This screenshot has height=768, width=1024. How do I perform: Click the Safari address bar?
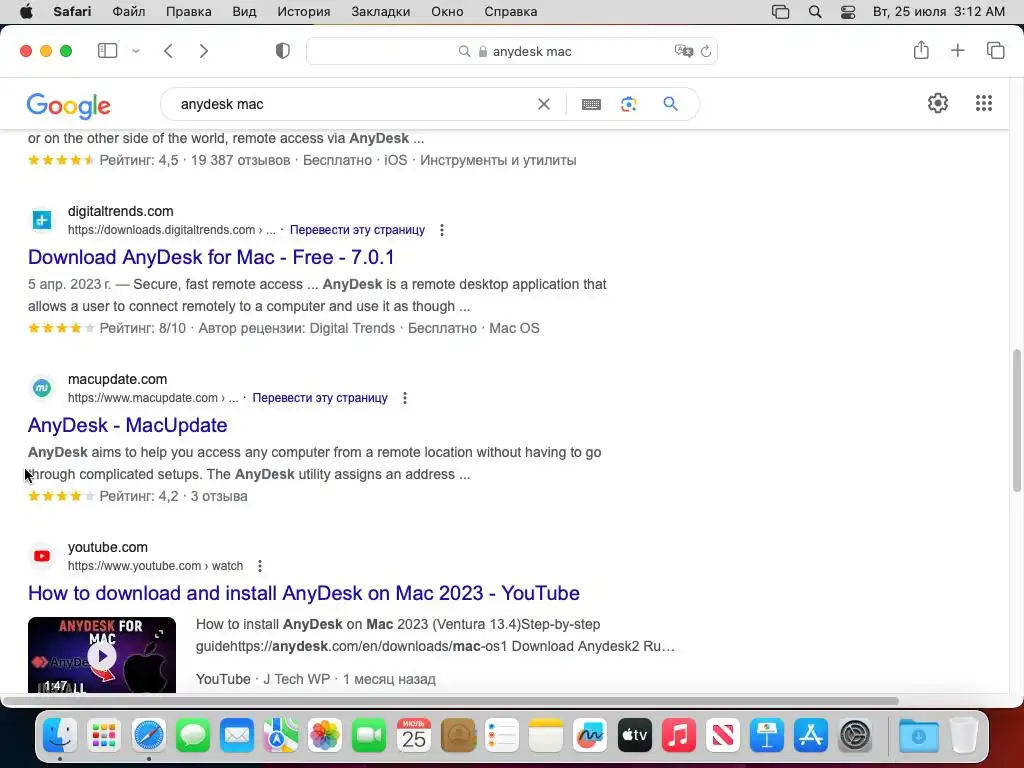(x=512, y=51)
